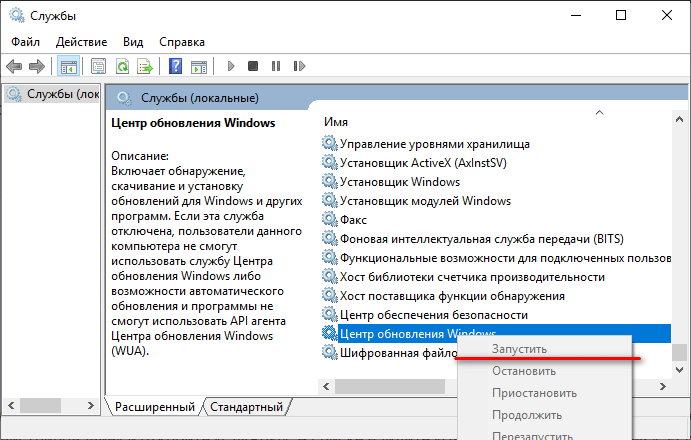Click gear icon beside Установщик модулей Windows
The width and height of the screenshot is (691, 440).
tap(329, 200)
